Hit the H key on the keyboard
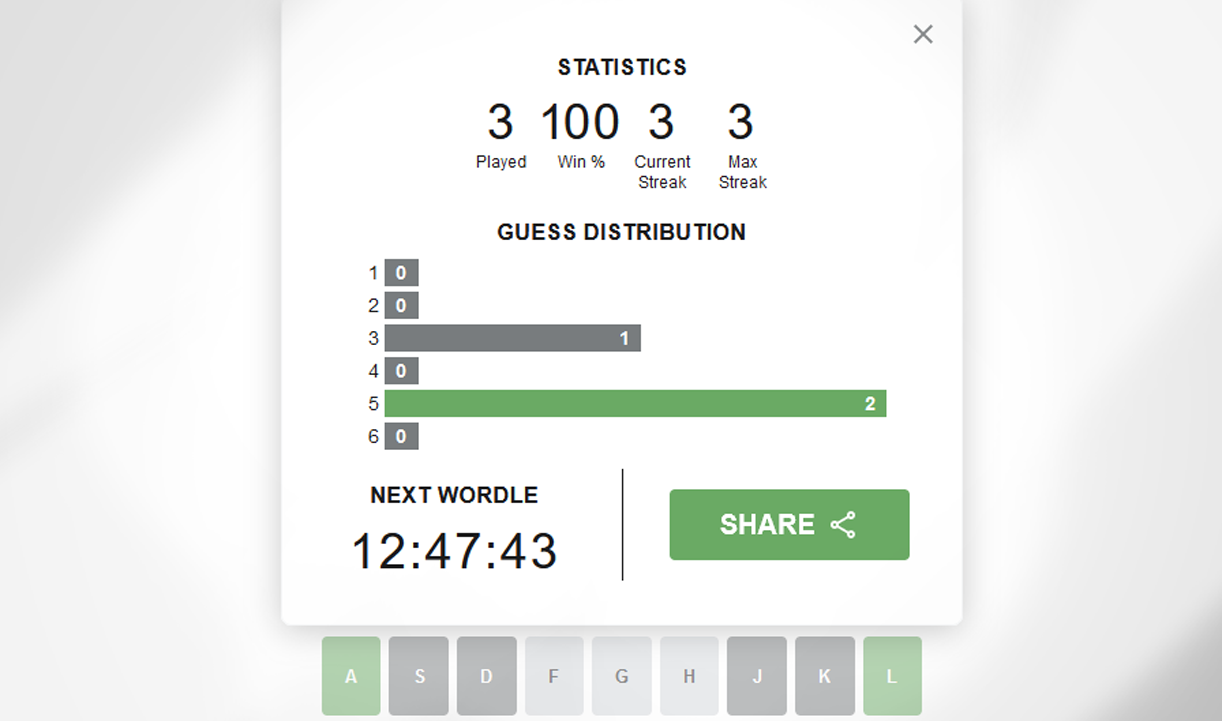1222x721 pixels. pos(689,676)
